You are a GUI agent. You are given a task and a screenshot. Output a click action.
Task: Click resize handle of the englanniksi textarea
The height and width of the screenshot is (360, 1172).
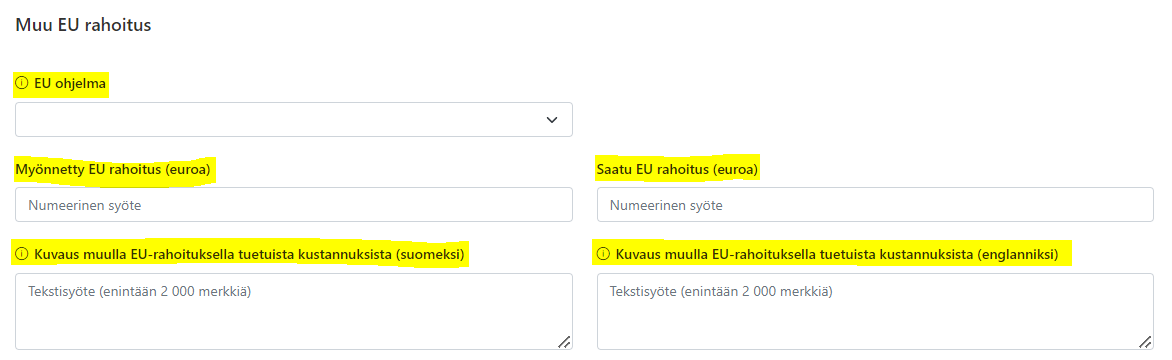(x=1145, y=341)
